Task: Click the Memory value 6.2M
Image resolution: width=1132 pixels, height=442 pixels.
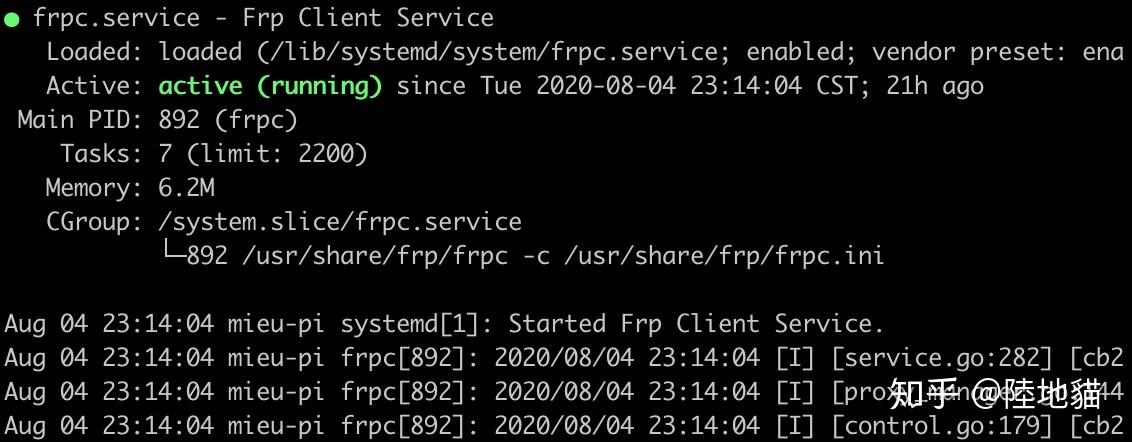Action: click(187, 188)
